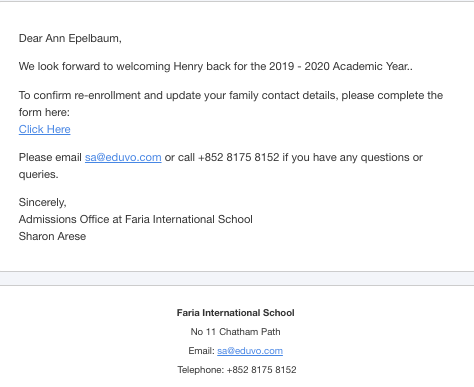Click the name Henry in the welcome sentence
This screenshot has height=387, width=474.
click(188, 66)
